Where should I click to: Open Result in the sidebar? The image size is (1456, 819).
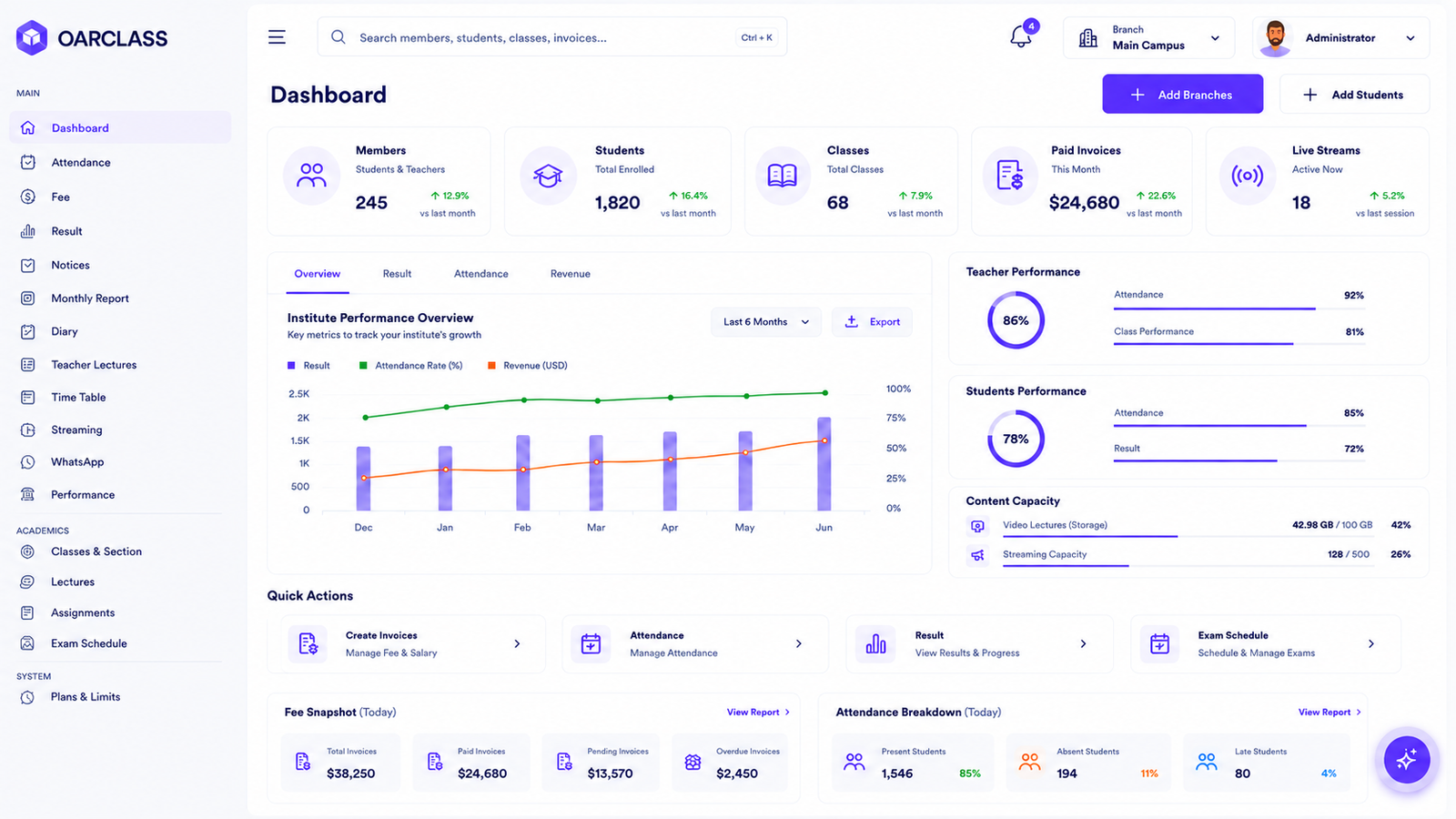tap(120, 231)
